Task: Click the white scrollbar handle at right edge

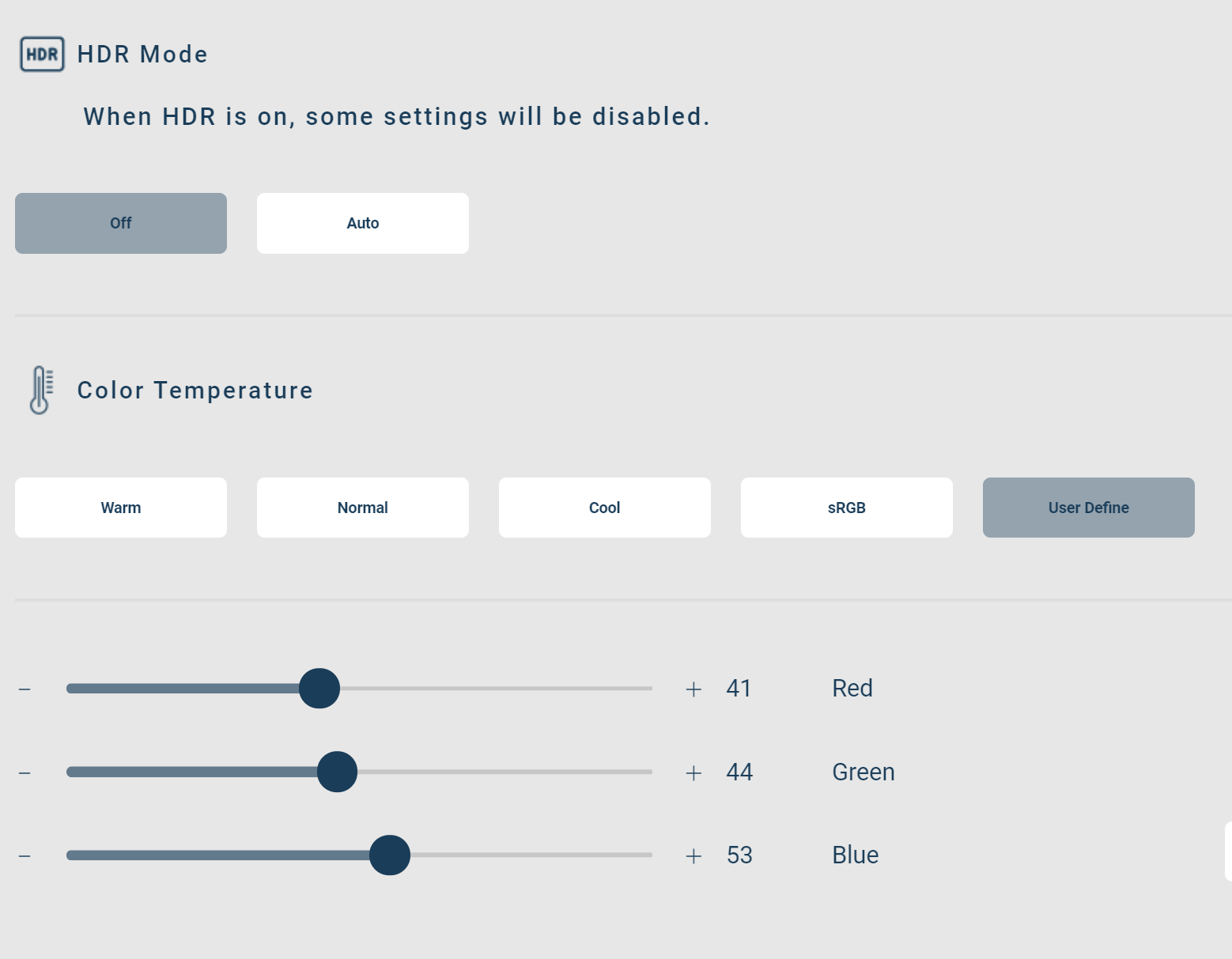Action: (1228, 851)
